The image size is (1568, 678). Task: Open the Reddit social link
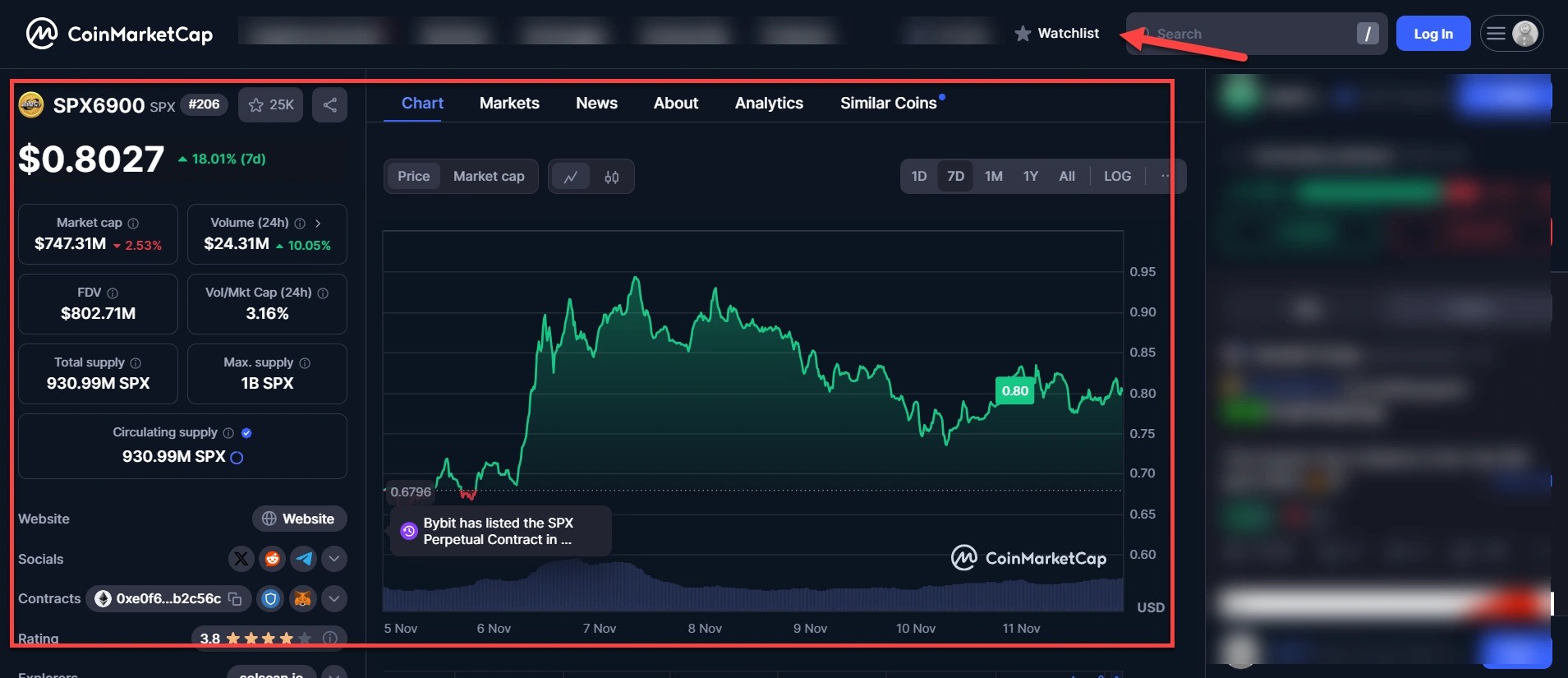pos(272,559)
